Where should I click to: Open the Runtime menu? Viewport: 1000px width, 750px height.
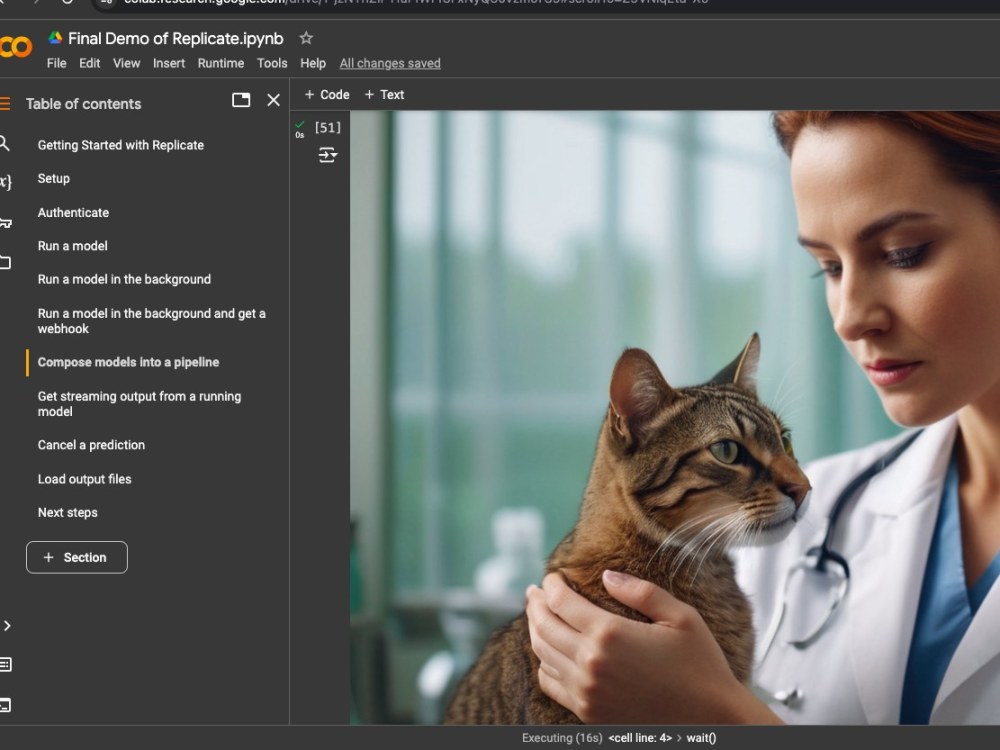tap(220, 63)
